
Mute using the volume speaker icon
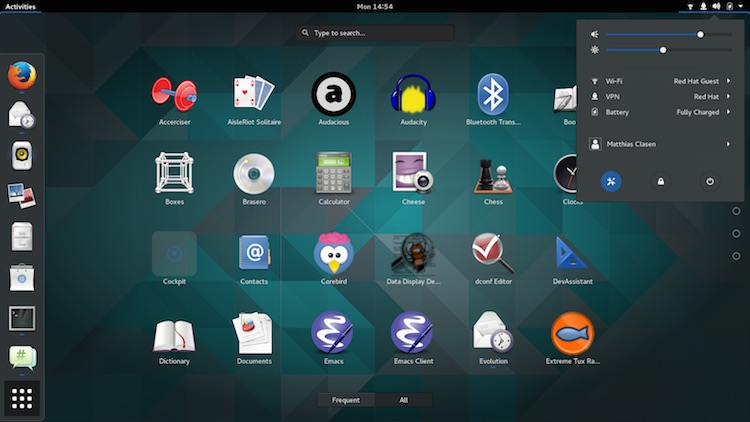[x=595, y=34]
